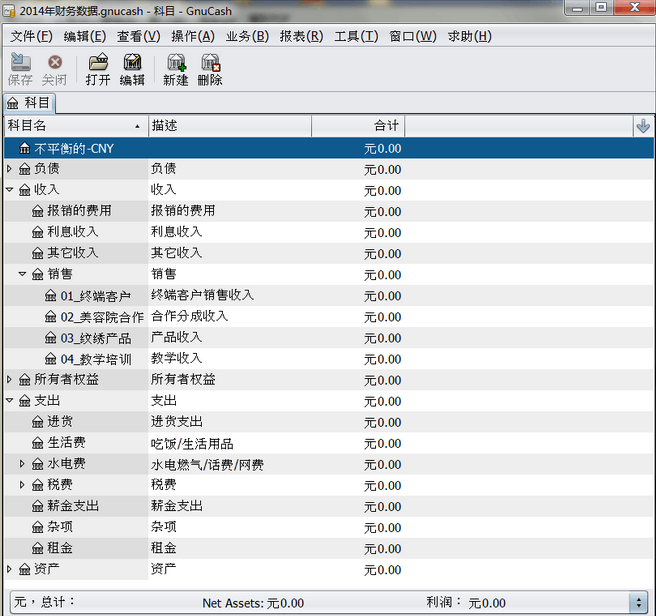Click the Delete (删除) account toolbar icon
The height and width of the screenshot is (616, 656).
[x=210, y=62]
